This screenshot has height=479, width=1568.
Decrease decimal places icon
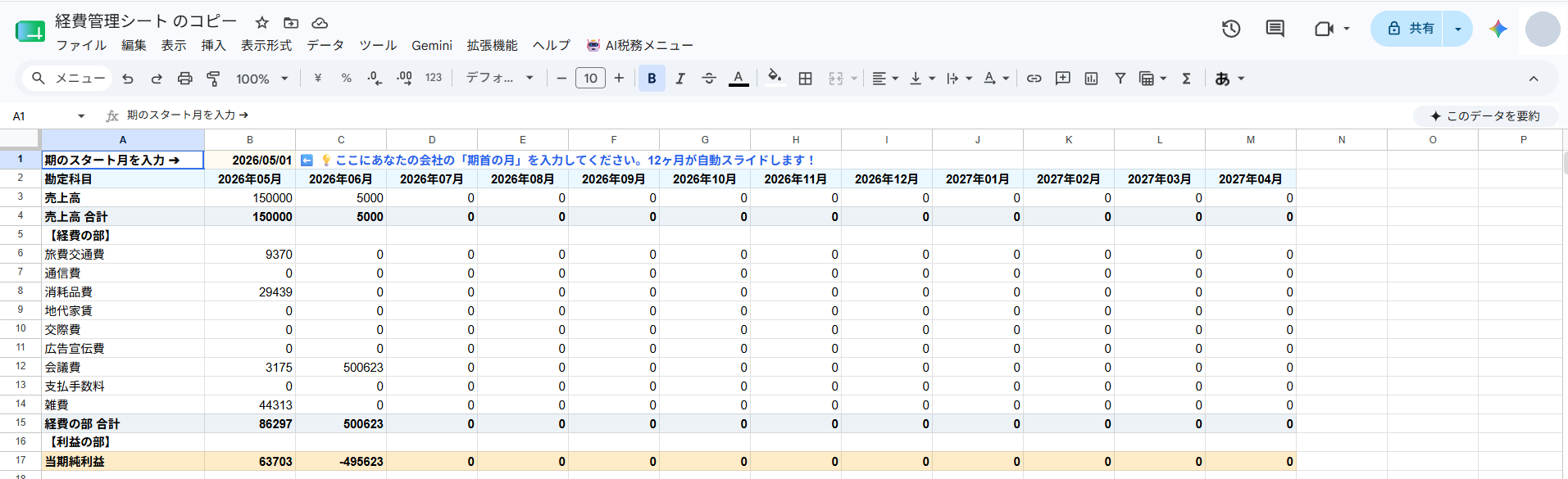coord(375,79)
